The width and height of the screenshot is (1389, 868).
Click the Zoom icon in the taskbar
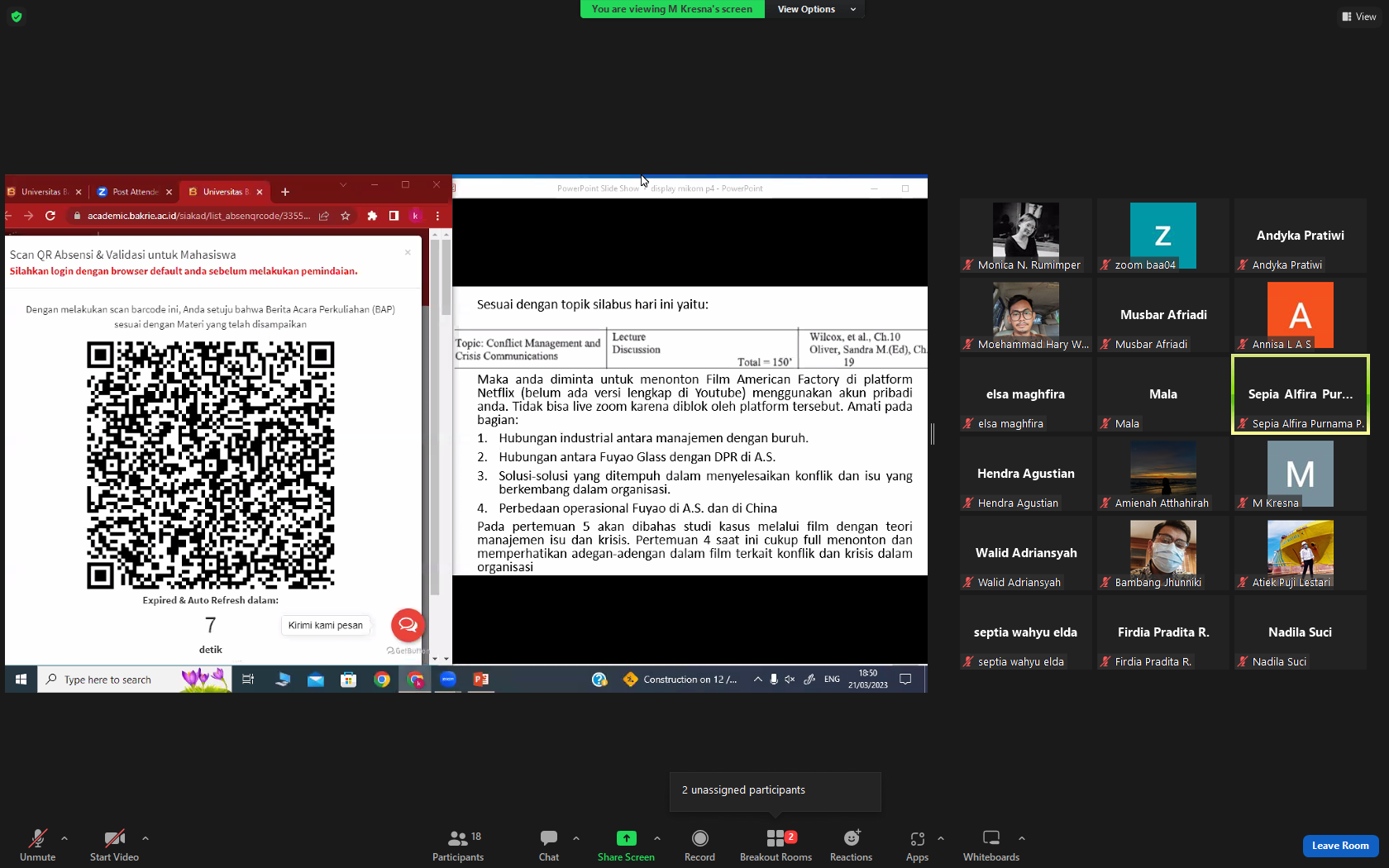[x=447, y=680]
